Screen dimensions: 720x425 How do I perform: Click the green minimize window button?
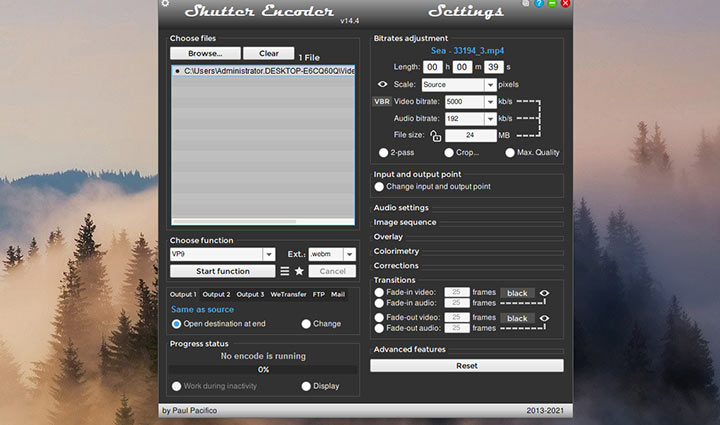tap(552, 4)
